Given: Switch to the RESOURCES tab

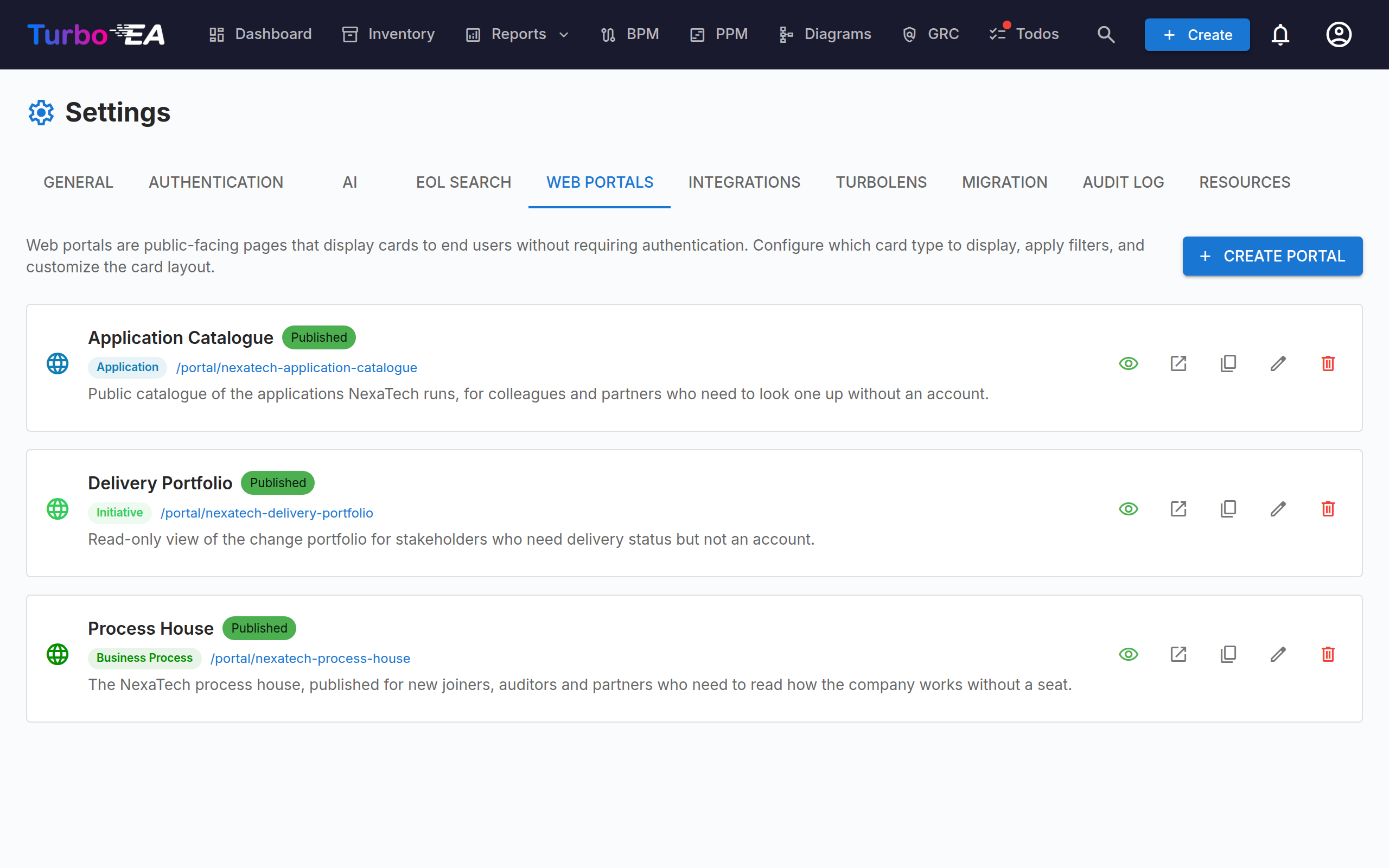Looking at the screenshot, I should pos(1244,183).
